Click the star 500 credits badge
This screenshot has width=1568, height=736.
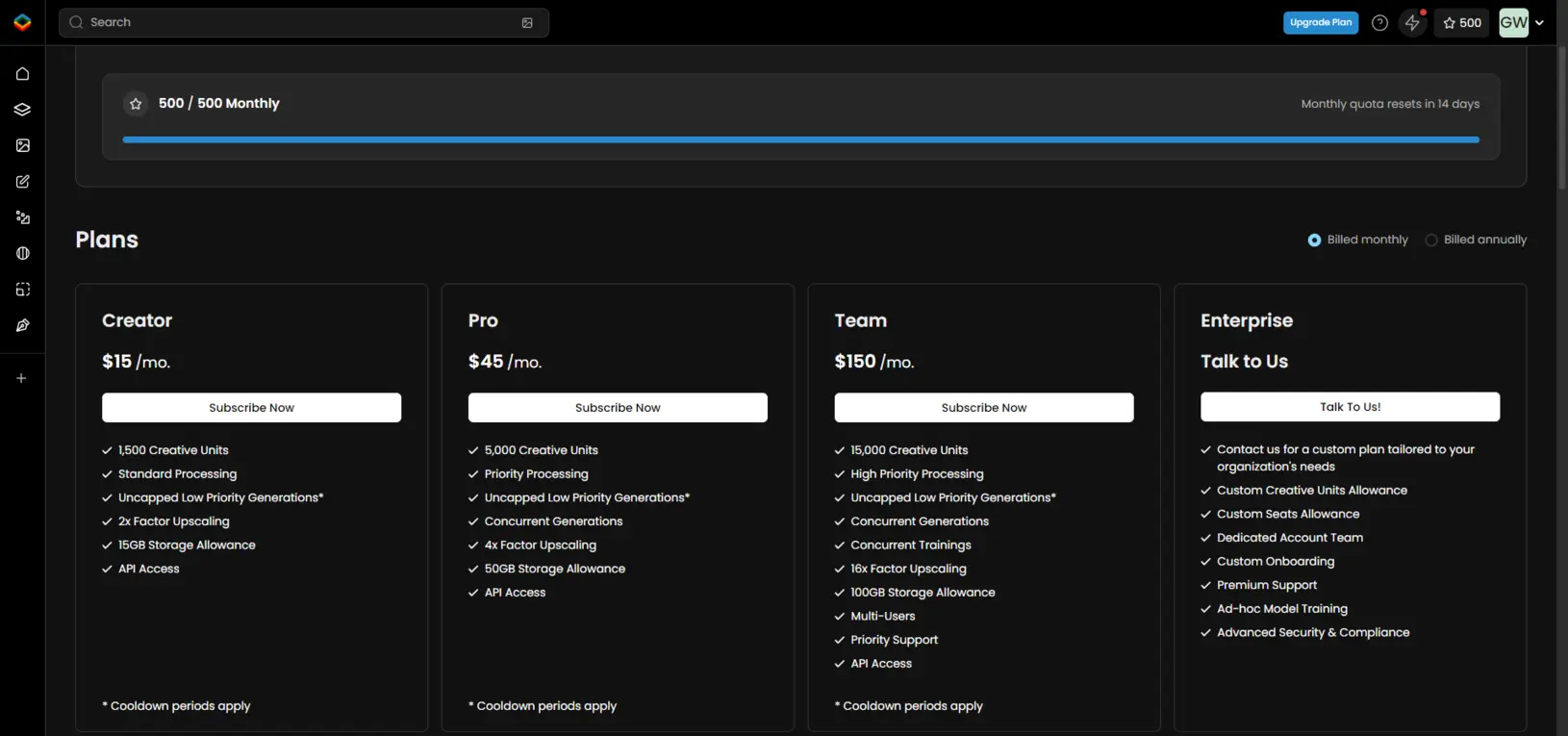[1462, 23]
